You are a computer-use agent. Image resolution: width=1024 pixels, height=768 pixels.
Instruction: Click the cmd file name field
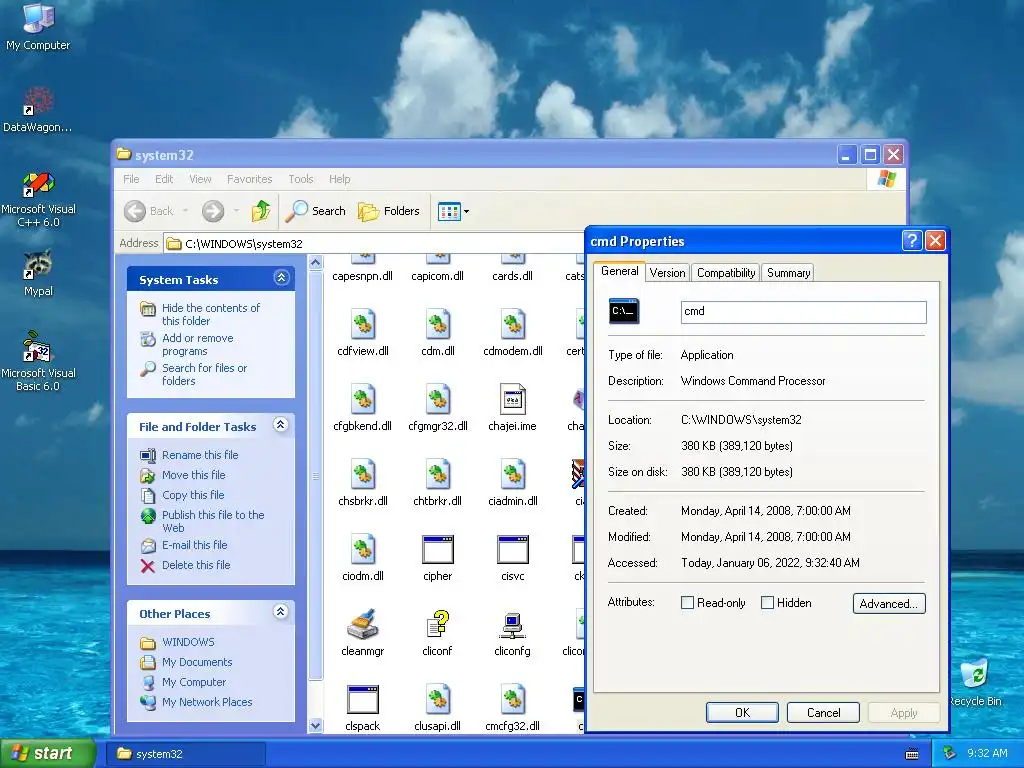tap(803, 312)
